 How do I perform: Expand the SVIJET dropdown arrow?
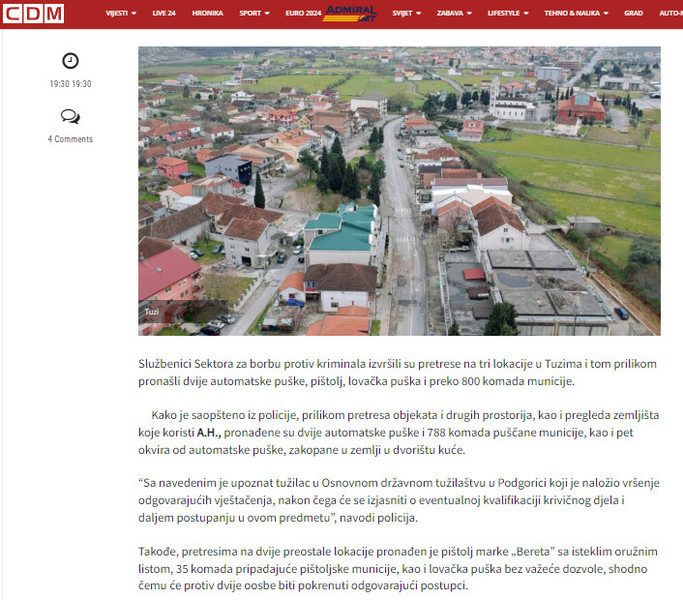click(x=419, y=14)
